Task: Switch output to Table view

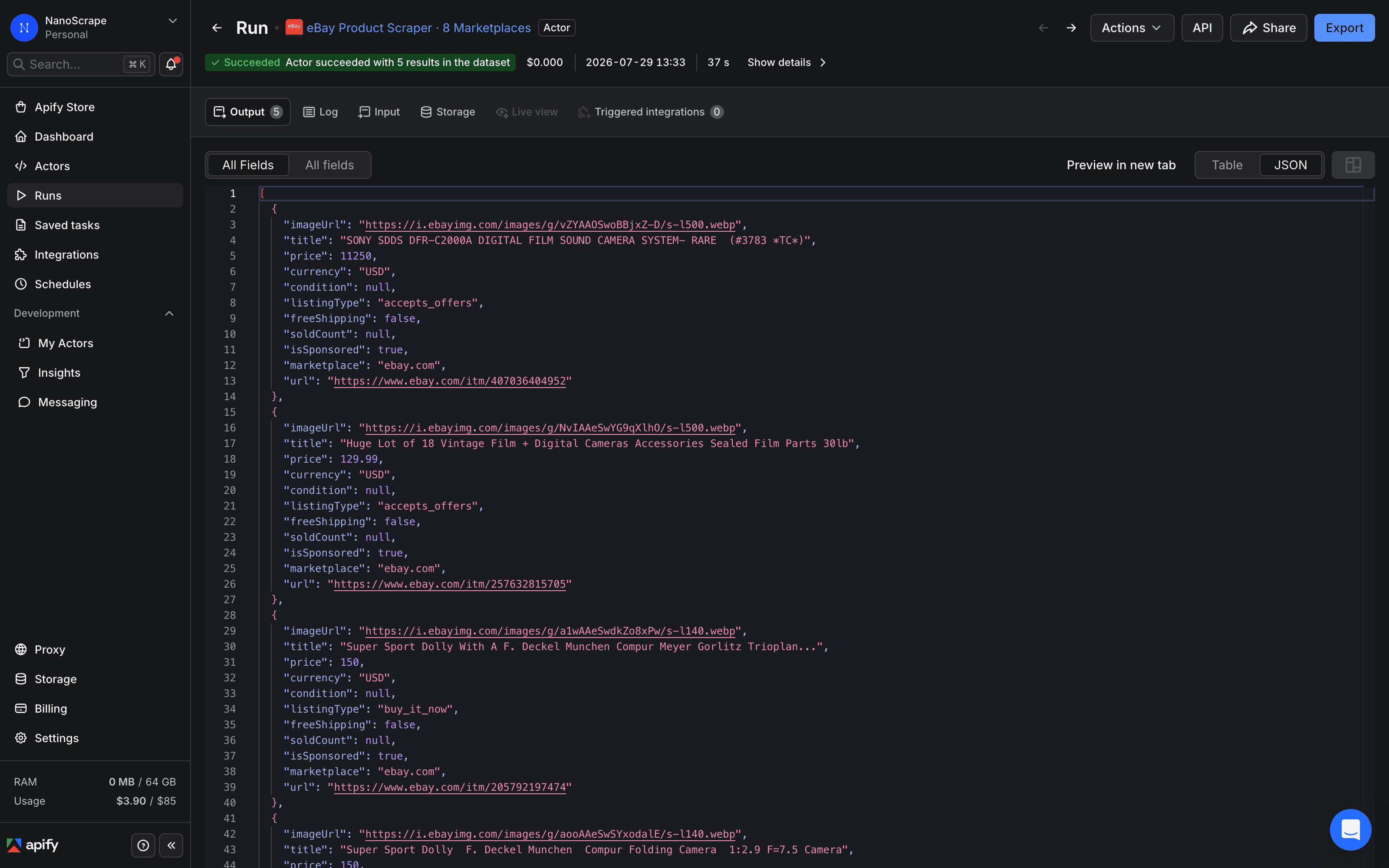Action: [x=1227, y=165]
